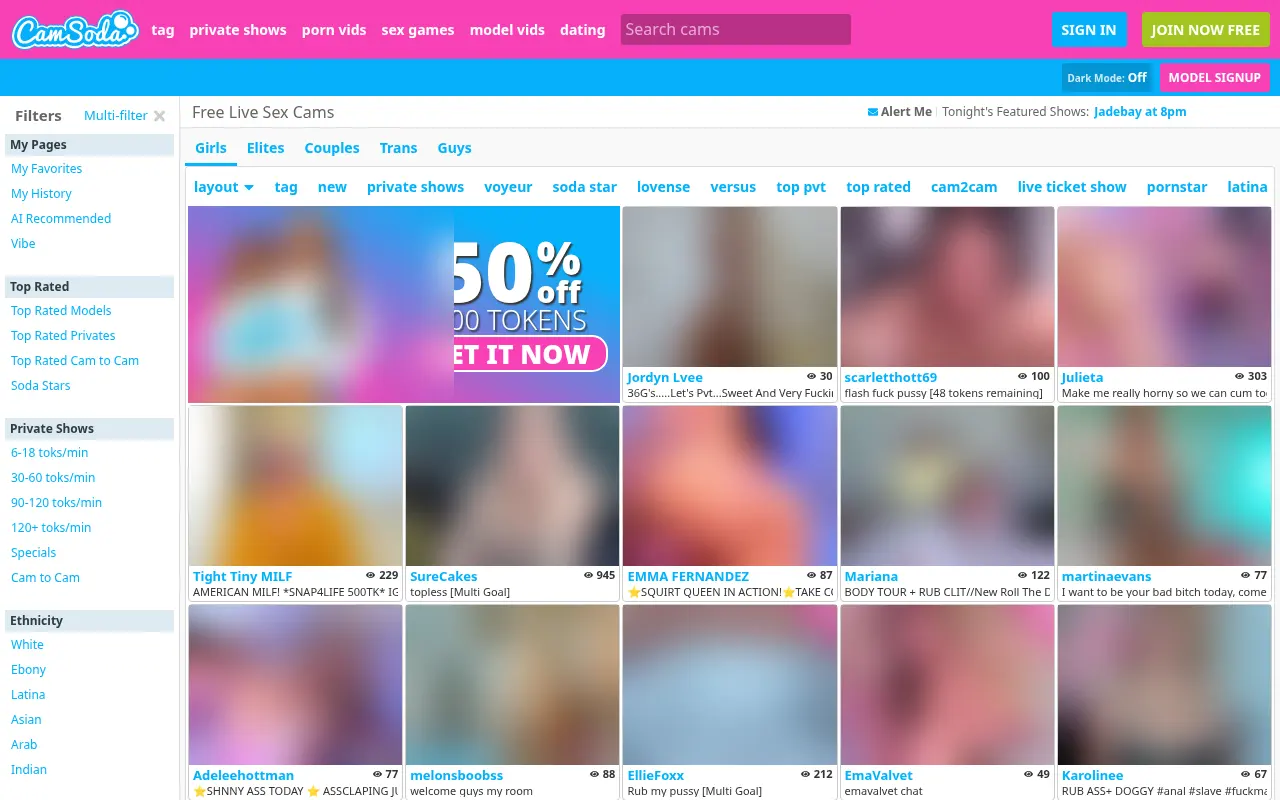Click the Jadebay at 8pm link

click(x=1140, y=112)
